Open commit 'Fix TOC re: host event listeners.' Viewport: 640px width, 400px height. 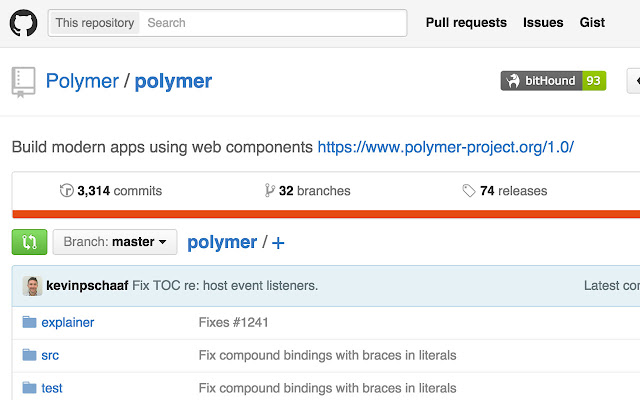coord(225,286)
